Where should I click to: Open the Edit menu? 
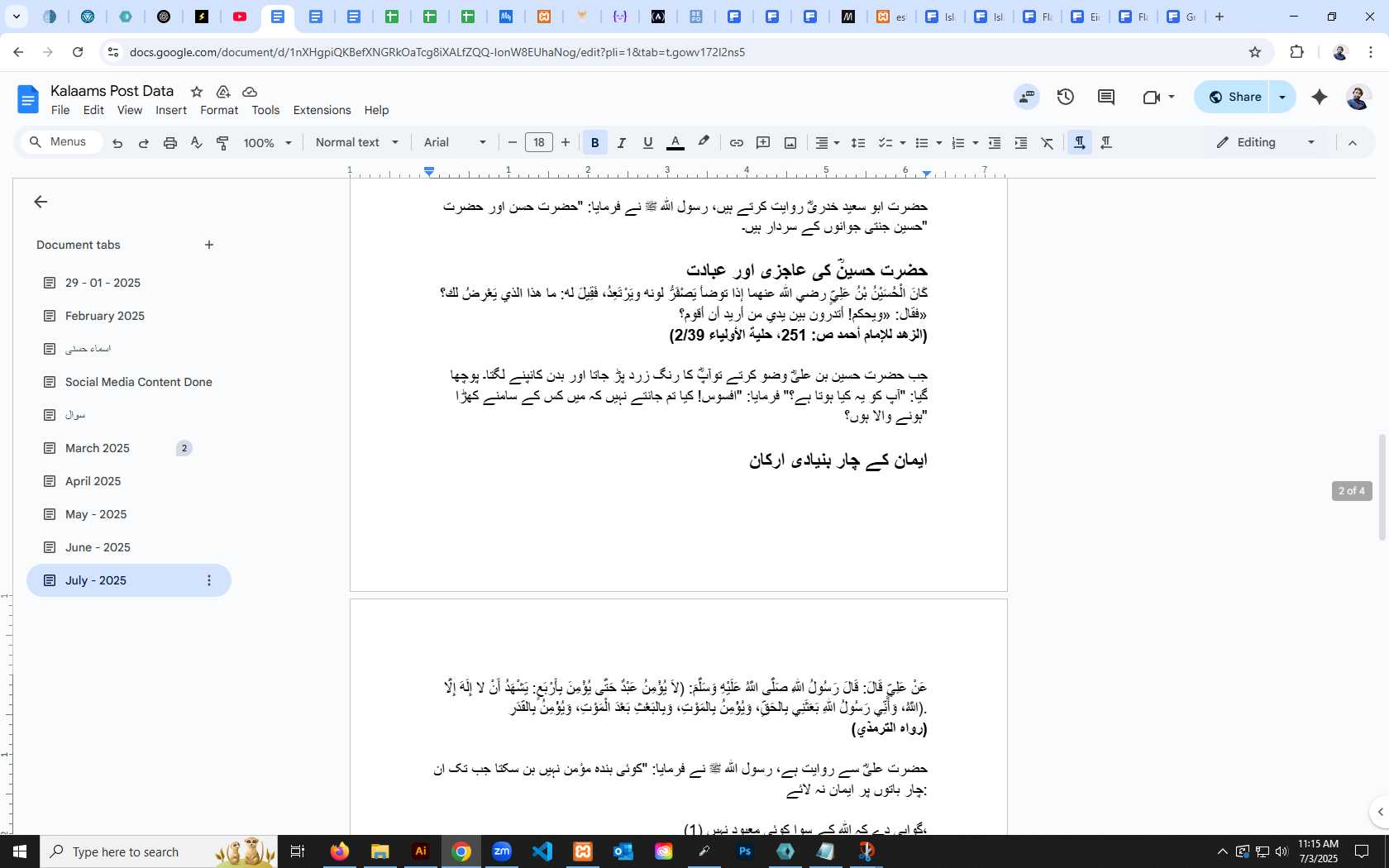(94, 110)
